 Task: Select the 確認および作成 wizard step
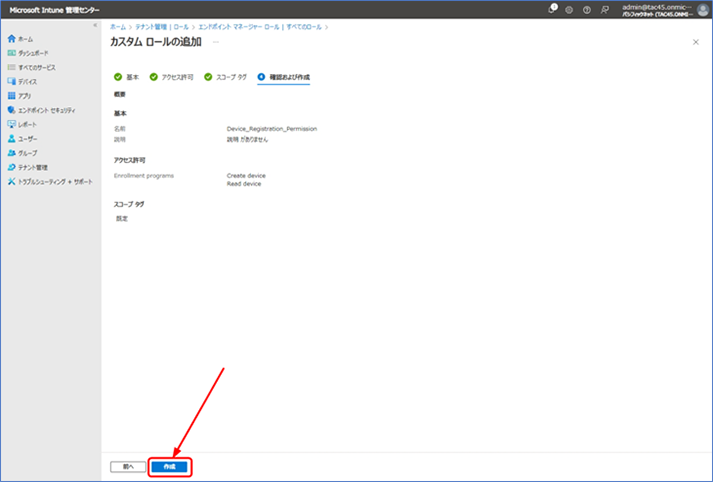click(x=284, y=77)
